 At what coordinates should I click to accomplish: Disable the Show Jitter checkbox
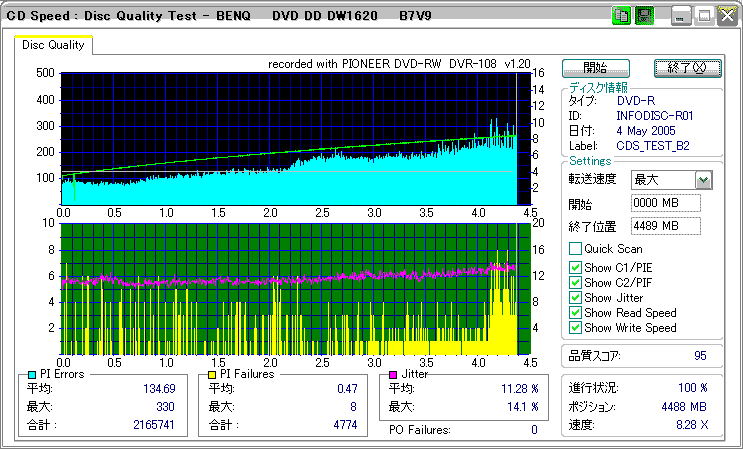[x=575, y=298]
